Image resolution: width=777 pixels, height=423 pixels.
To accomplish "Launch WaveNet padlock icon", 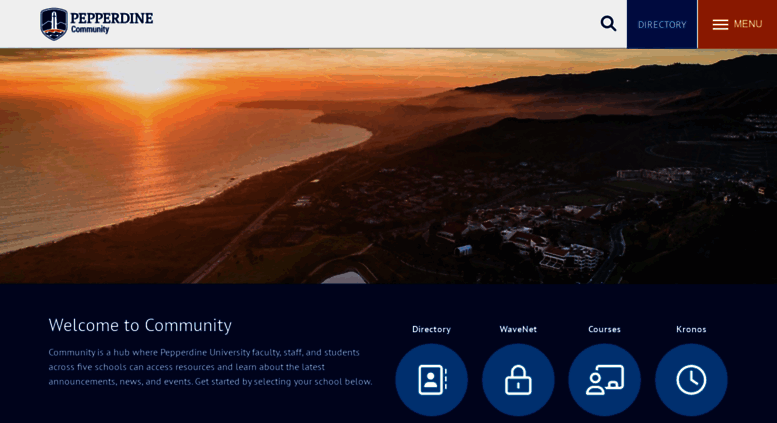I will (518, 380).
